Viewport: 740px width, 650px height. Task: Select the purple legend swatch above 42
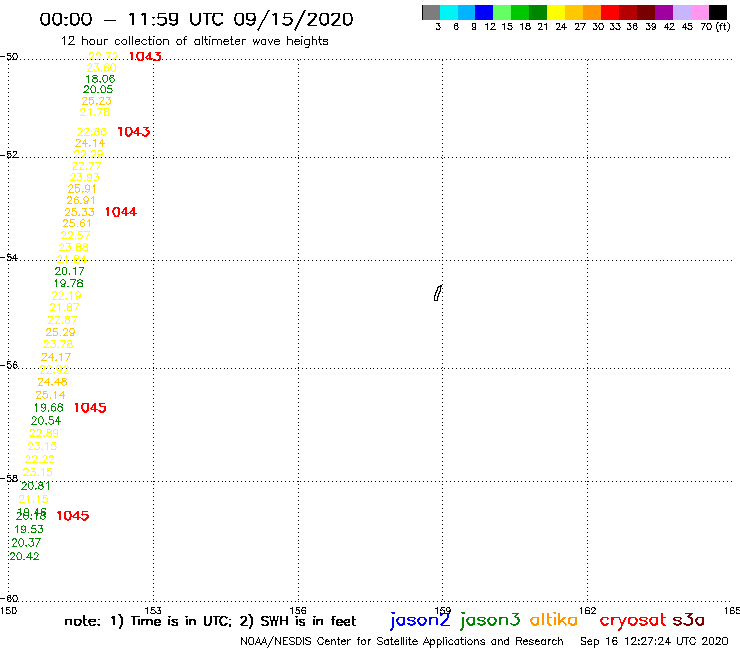664,12
